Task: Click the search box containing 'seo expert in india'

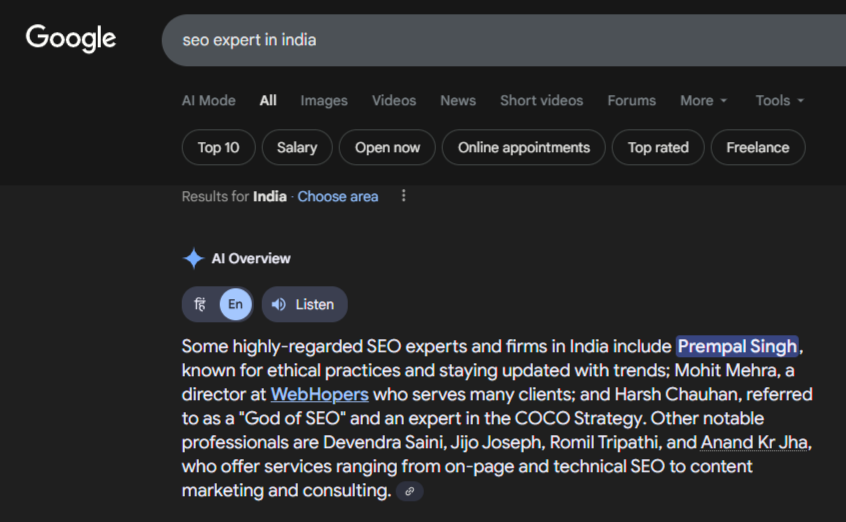Action: click(x=504, y=40)
